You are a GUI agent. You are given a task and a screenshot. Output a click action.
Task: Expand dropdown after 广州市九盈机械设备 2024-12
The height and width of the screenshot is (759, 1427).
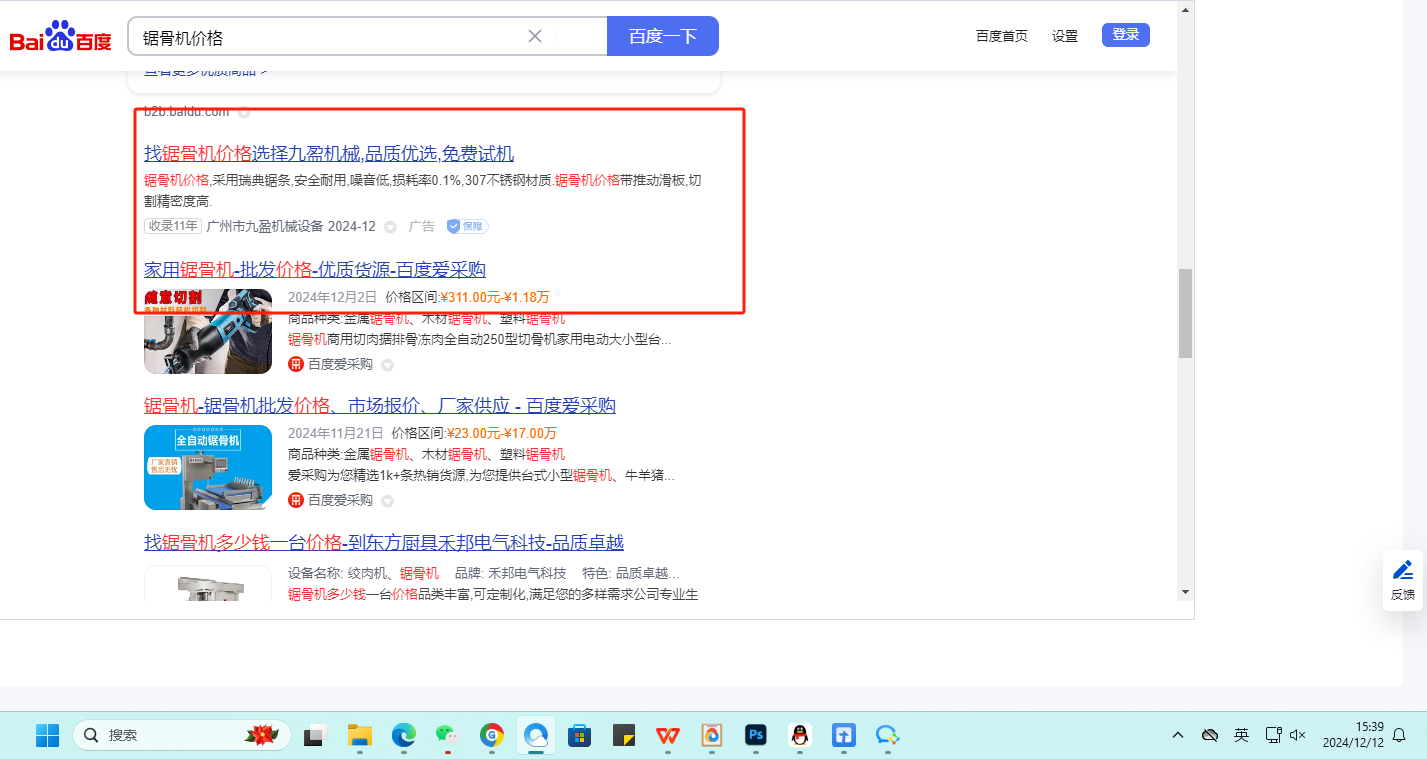(x=390, y=227)
